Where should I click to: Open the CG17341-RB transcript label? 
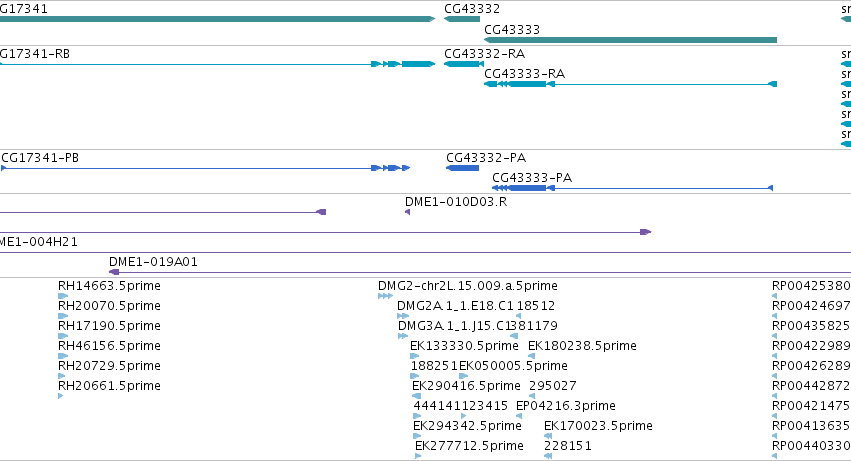point(35,54)
